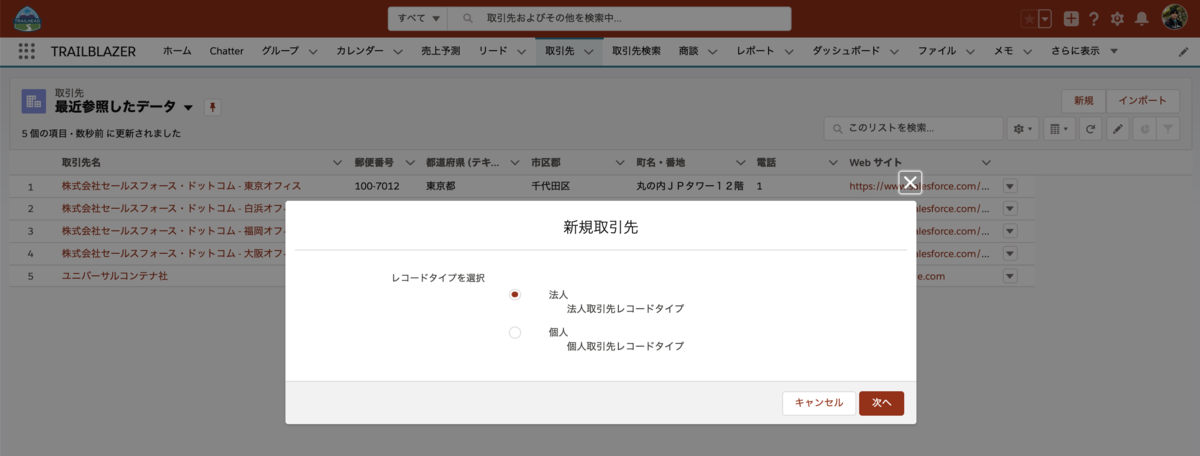The width and height of the screenshot is (1200, 456).
Task: Open filters with the funnel icon
Action: (x=1168, y=129)
